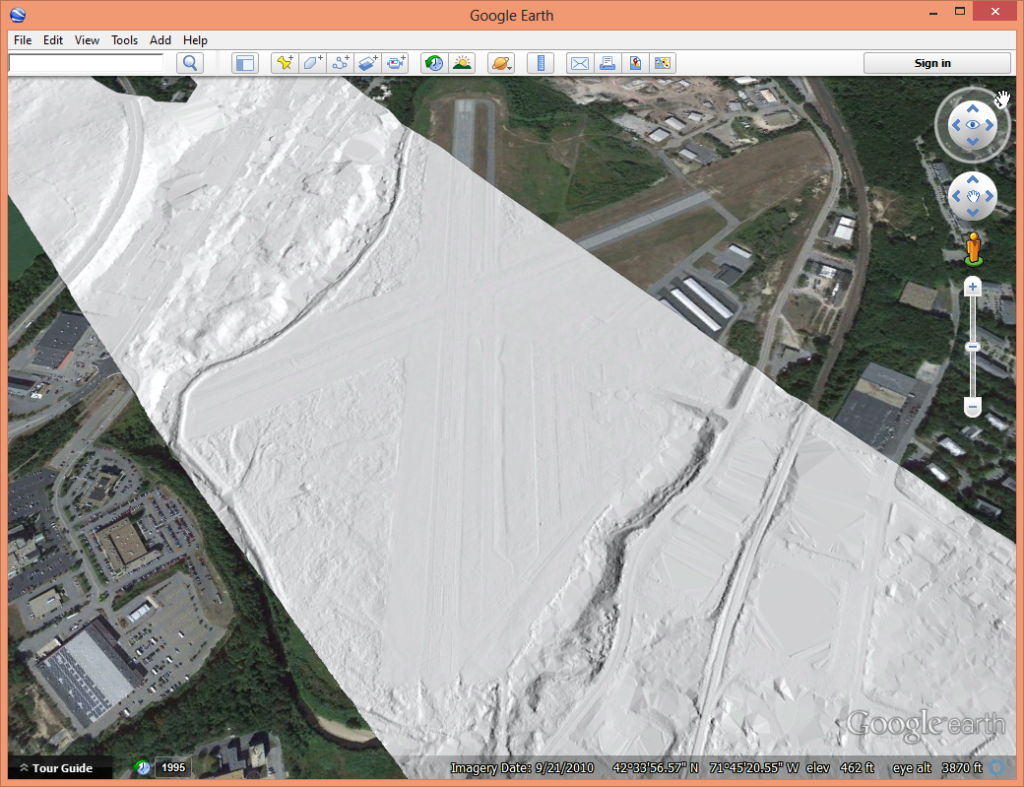Add a polygon with toolbar icon
Image resolution: width=1024 pixels, height=787 pixels.
click(313, 63)
